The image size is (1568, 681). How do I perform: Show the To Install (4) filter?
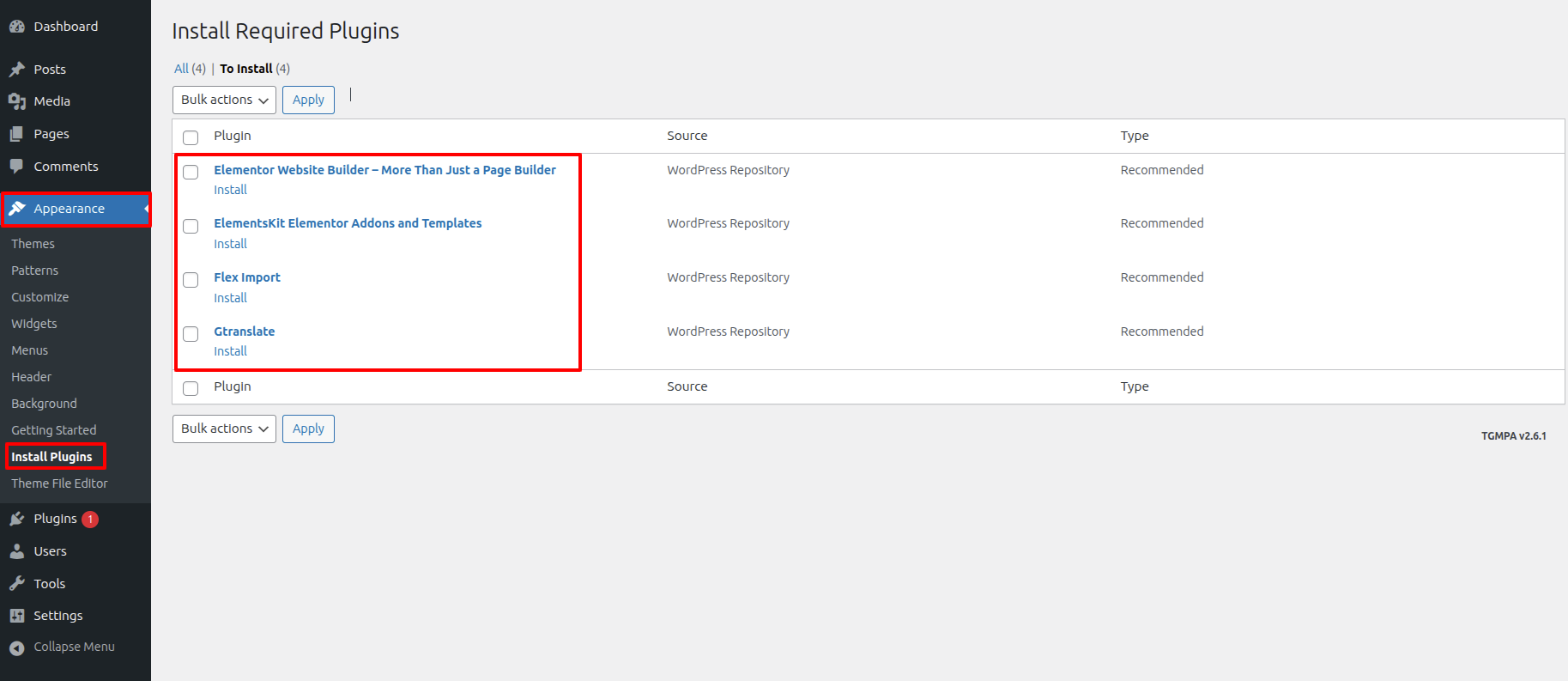(x=255, y=69)
